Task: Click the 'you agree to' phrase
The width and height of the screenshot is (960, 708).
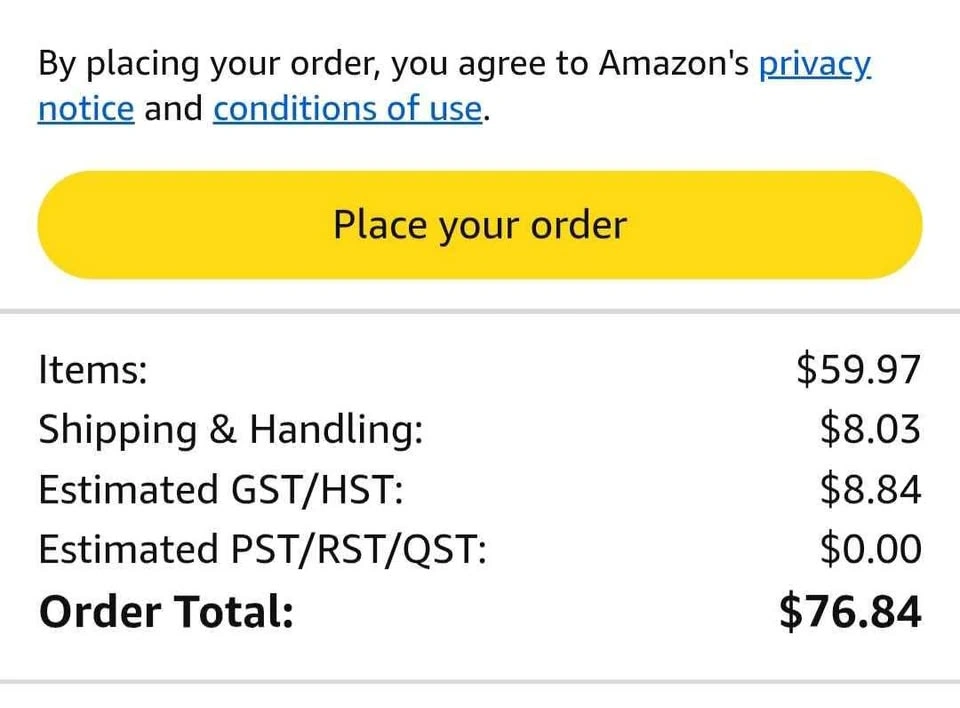Action: tap(488, 64)
